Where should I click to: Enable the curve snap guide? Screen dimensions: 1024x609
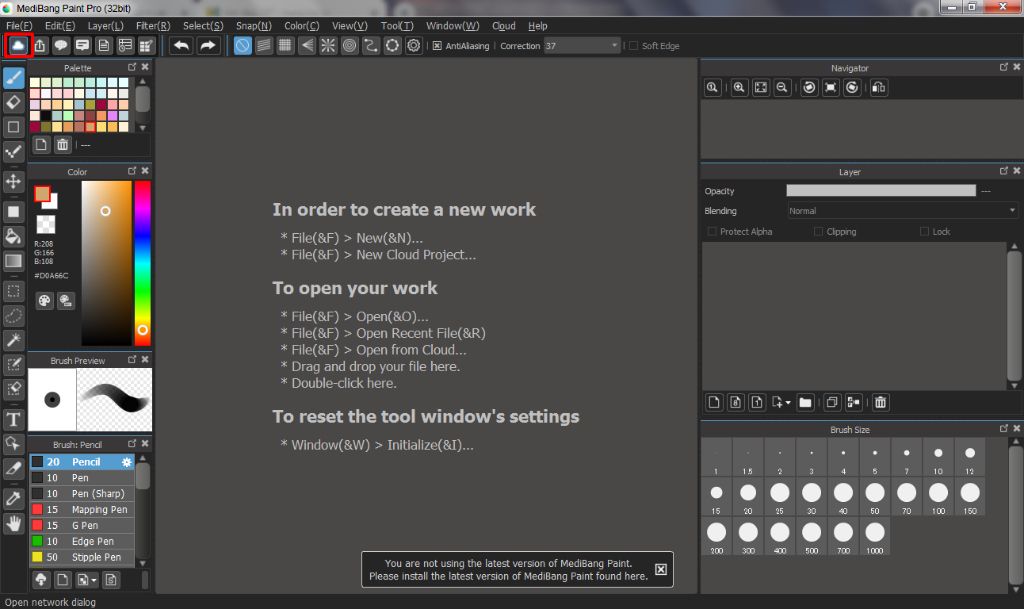pos(371,46)
